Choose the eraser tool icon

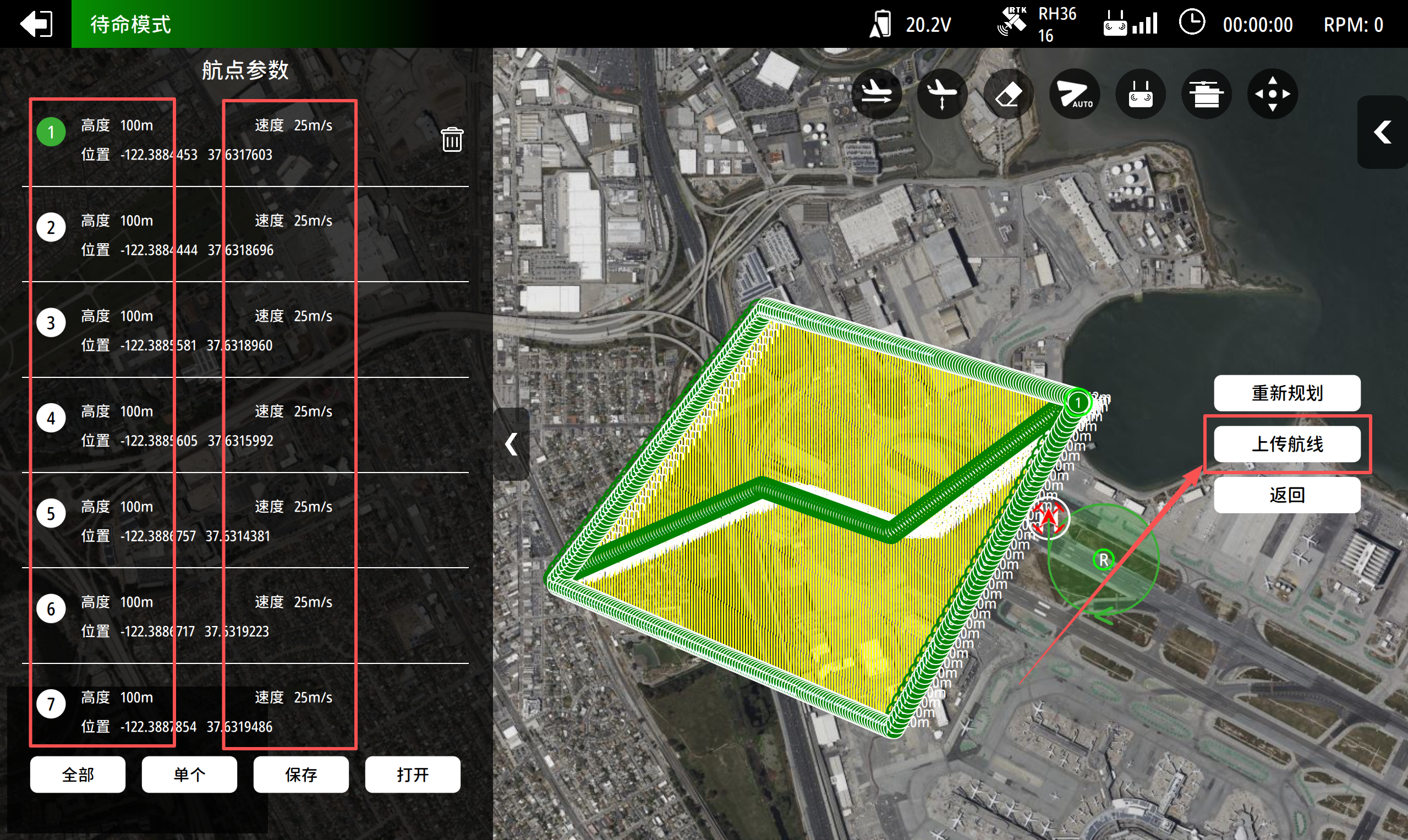(x=1009, y=94)
